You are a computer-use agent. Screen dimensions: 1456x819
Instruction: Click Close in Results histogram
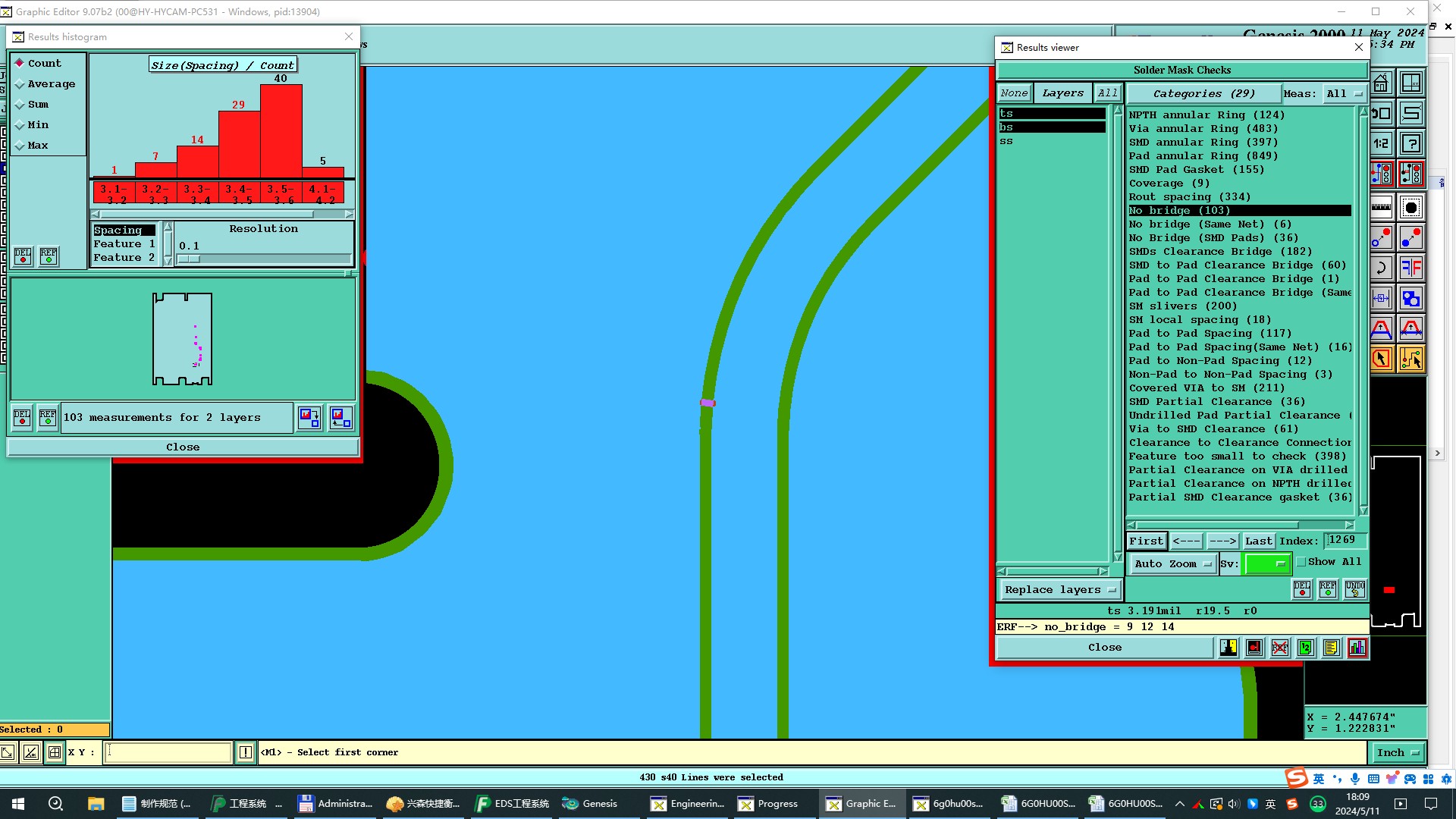[x=183, y=447]
